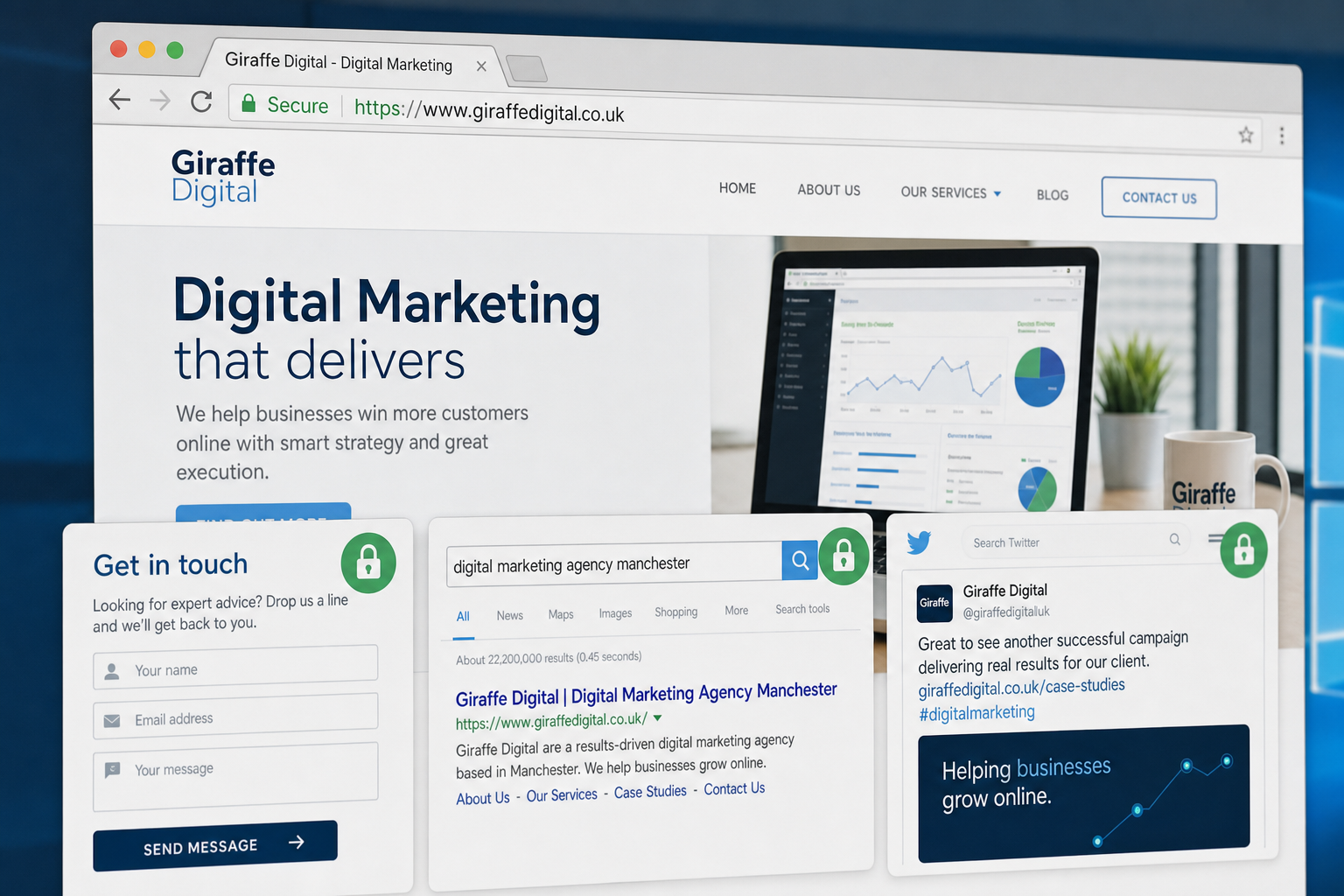Click padlock badge on Get in touch card
1344x896 pixels.
(368, 563)
